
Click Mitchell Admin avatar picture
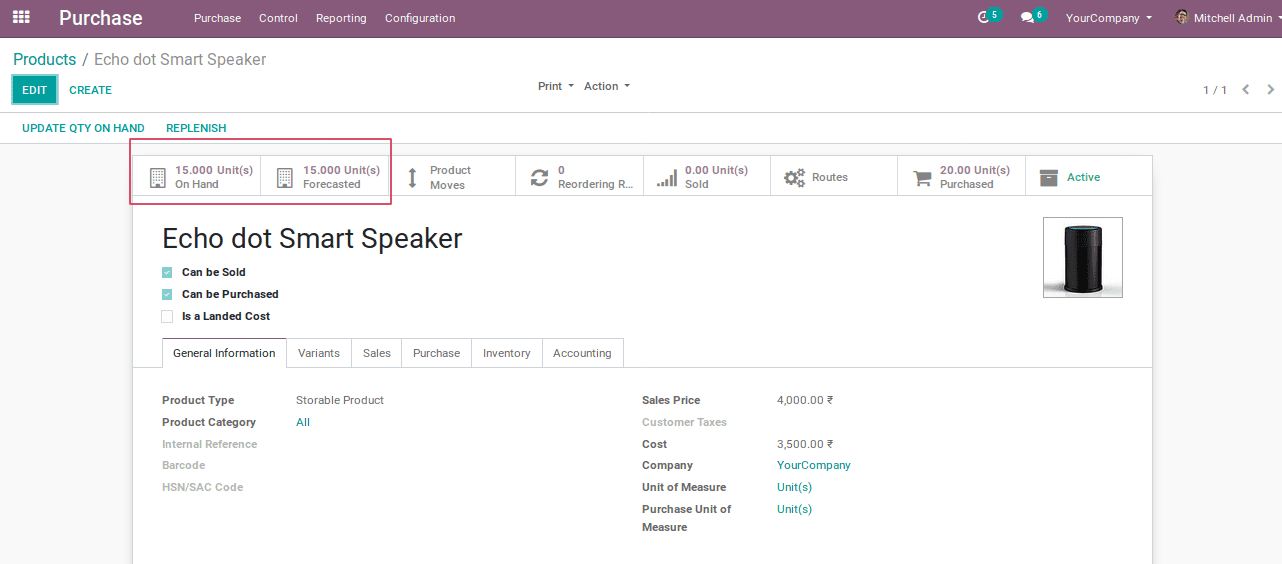coord(1182,17)
